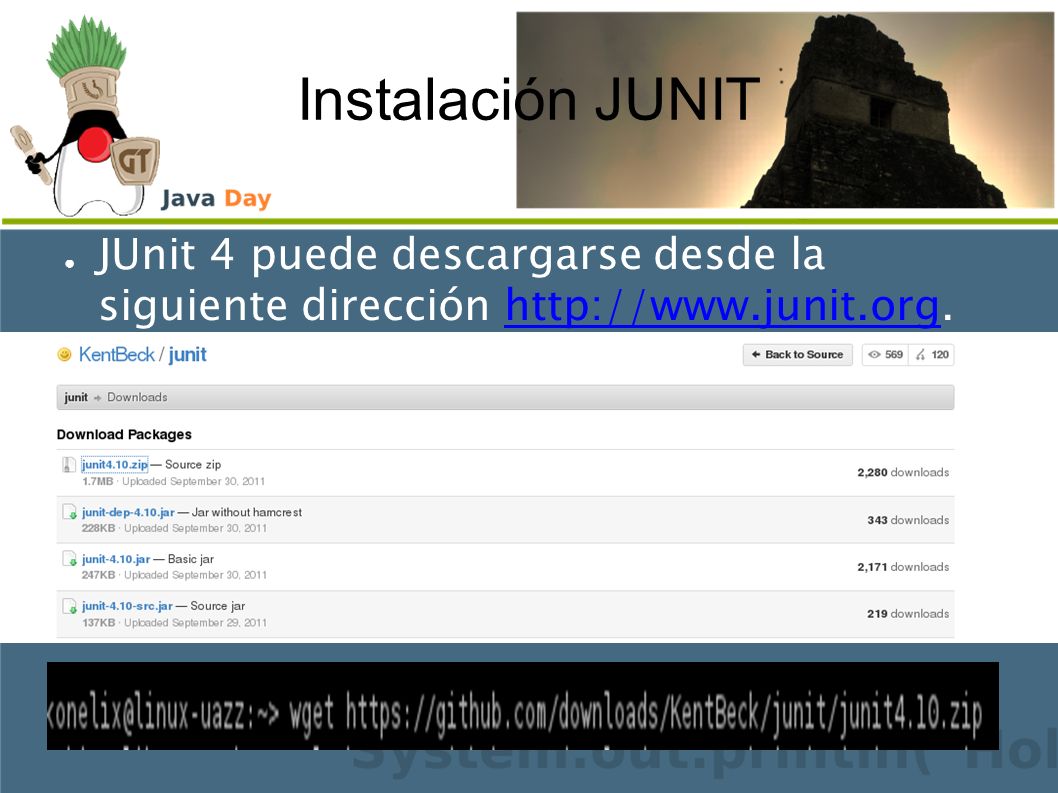Open the junit repository name link
The height and width of the screenshot is (793, 1058).
[x=188, y=354]
